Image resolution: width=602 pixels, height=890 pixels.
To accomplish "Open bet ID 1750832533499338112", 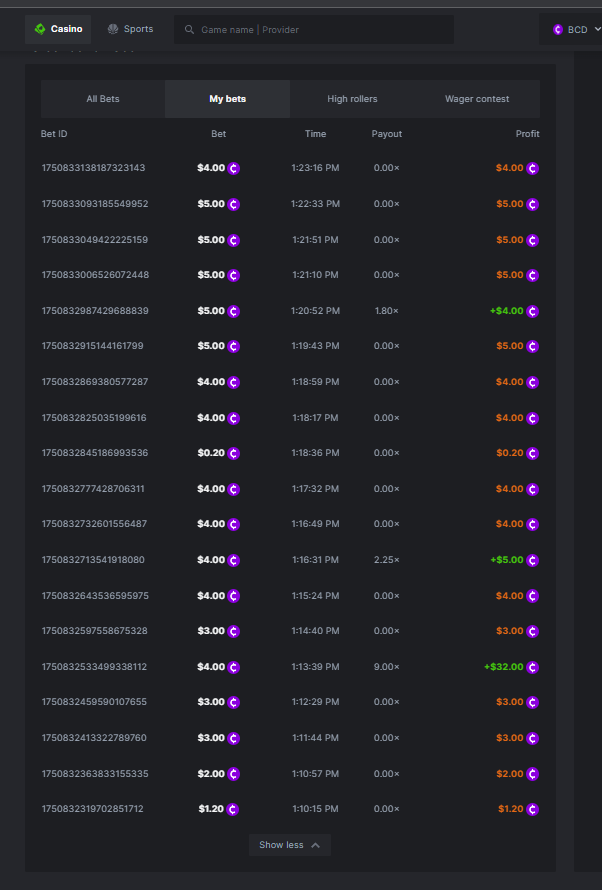I will coord(94,667).
